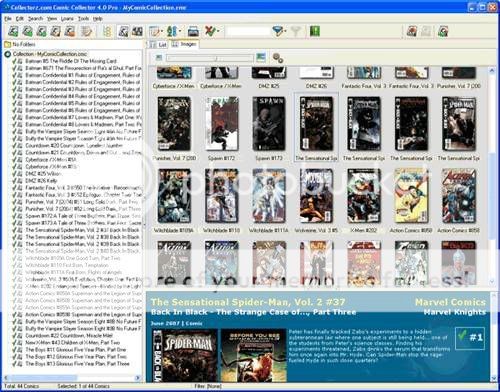The image size is (500, 392).
Task: Click the back cover image in the details panel
Action: tap(254, 355)
